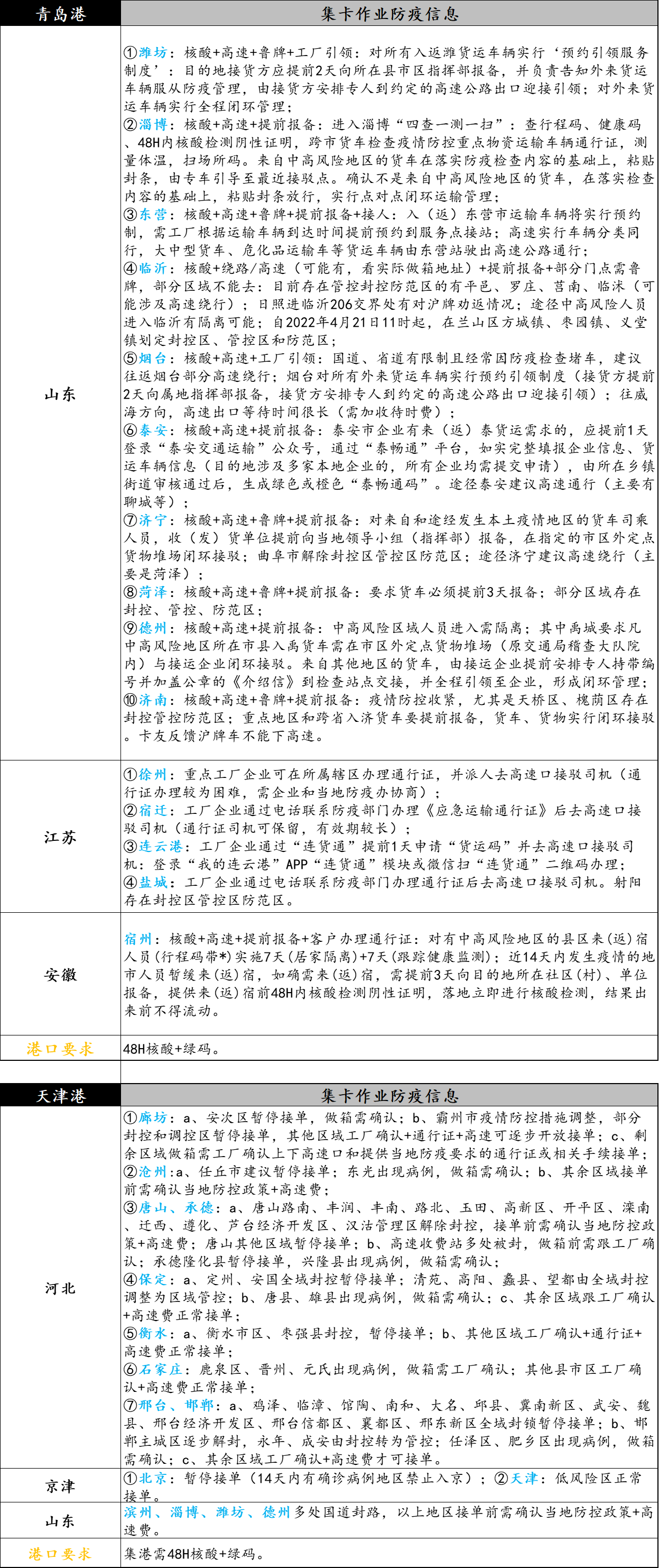Click the title 《应急运输通行证》
Viewport: 659px width, 1568px height.
[484, 810]
